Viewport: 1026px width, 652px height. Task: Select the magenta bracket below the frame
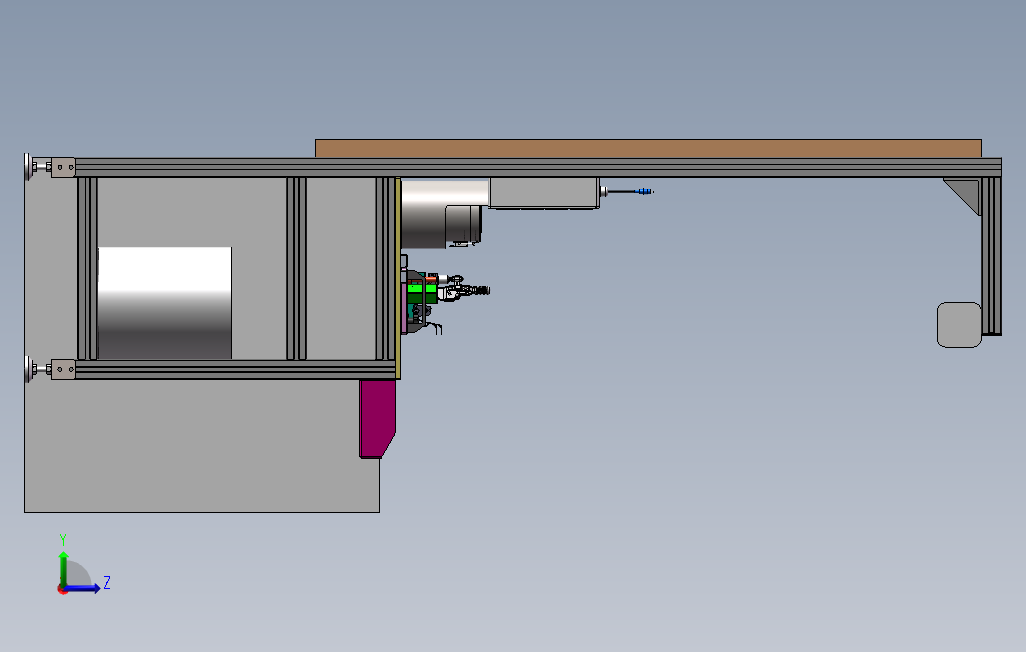376,419
